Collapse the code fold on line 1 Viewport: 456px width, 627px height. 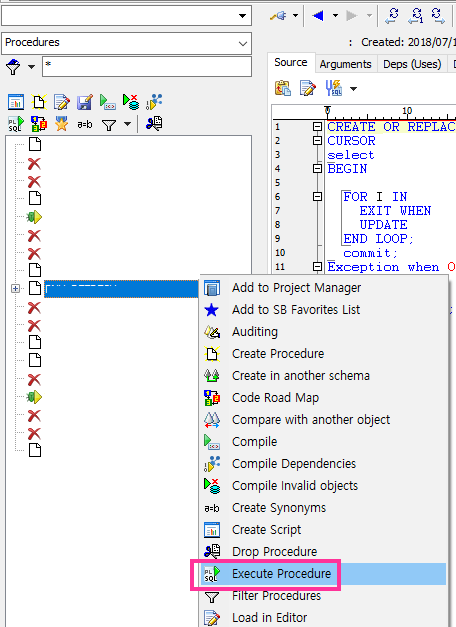[x=317, y=127]
